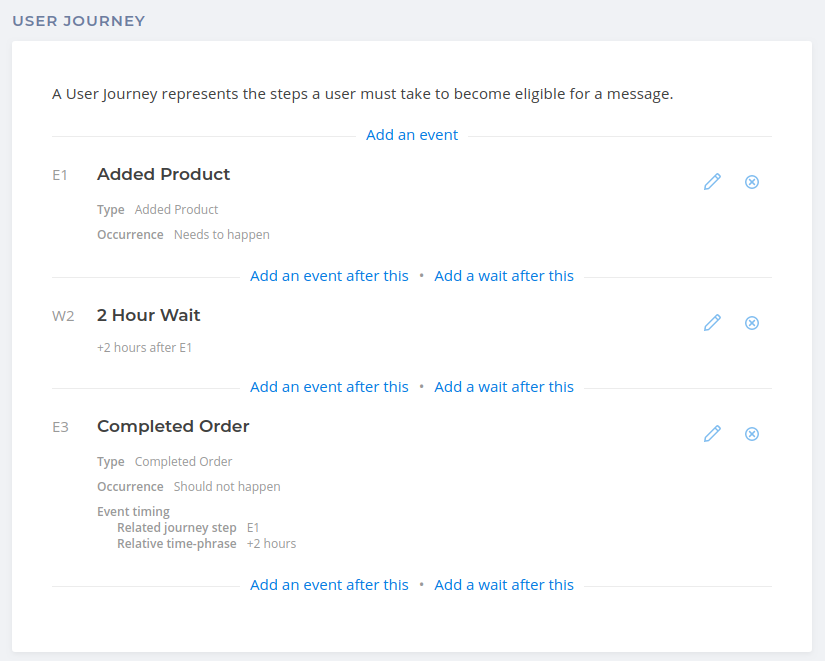Add an event after the Completed Order step

pos(329,585)
